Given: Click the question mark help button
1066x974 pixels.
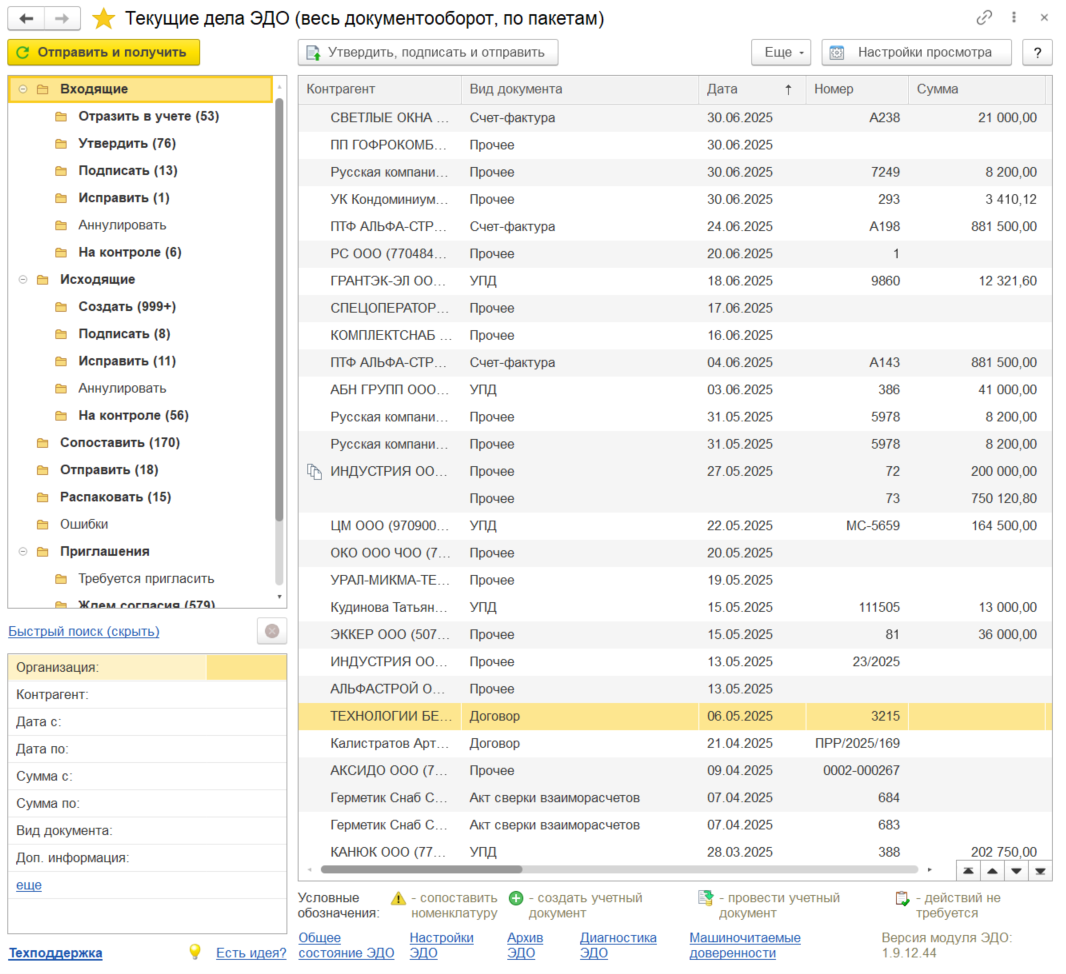Looking at the screenshot, I should click(1037, 52).
